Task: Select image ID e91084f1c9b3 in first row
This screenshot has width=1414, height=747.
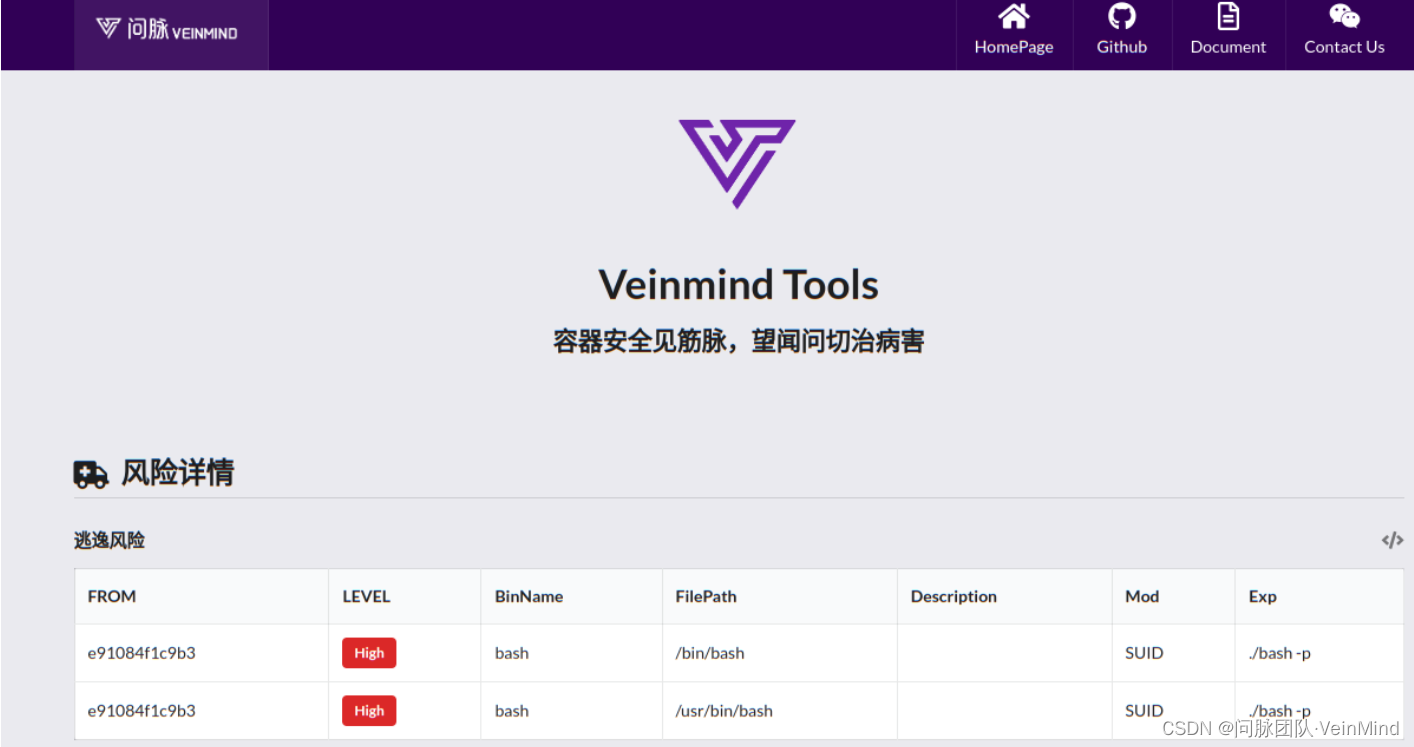Action: click(141, 652)
